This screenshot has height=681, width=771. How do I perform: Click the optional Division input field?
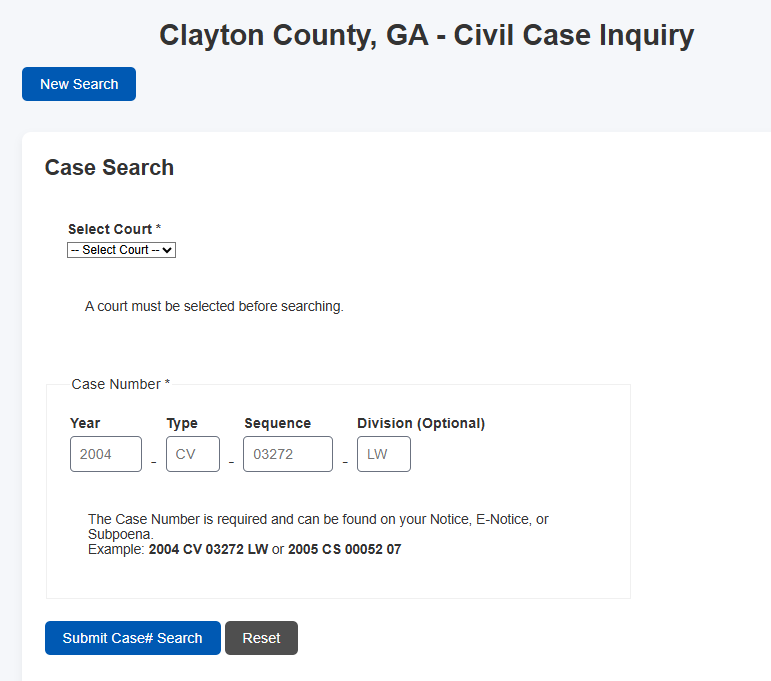[x=383, y=454]
